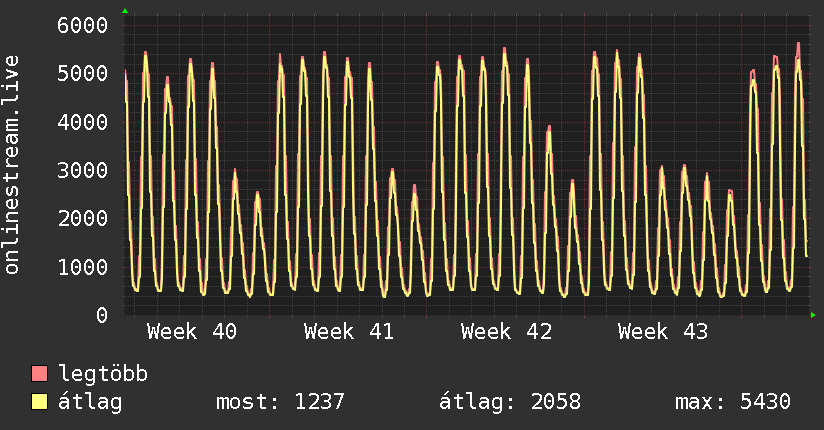Click the 5000 y-axis value
This screenshot has width=824, height=430.
pos(83,74)
